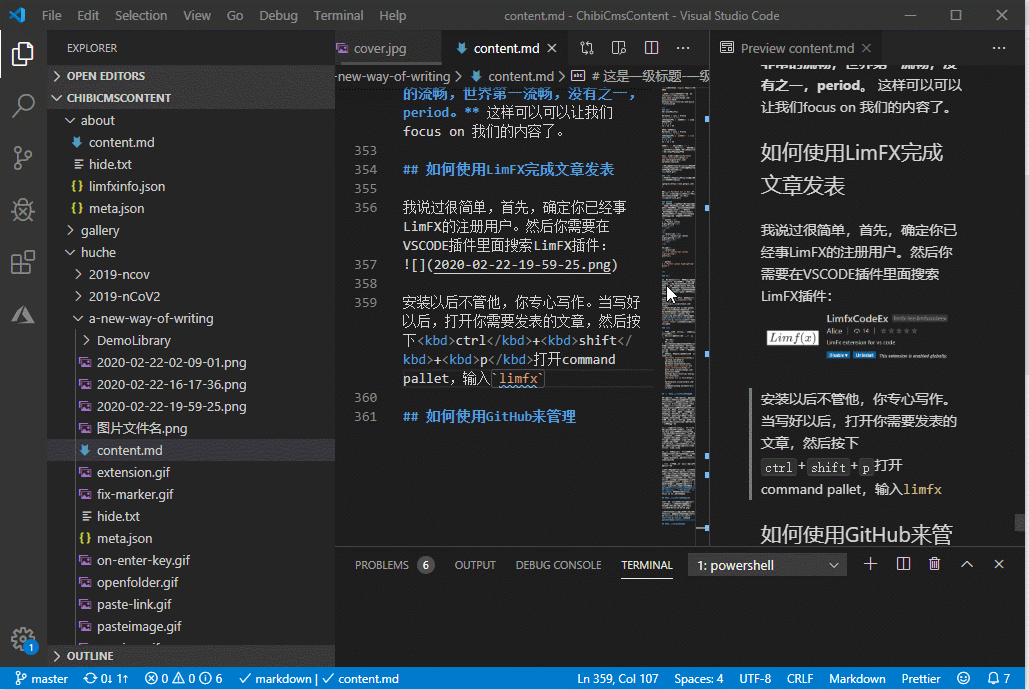Open limfxinfo.json in about folder
The image size is (1029, 690).
(191, 186)
